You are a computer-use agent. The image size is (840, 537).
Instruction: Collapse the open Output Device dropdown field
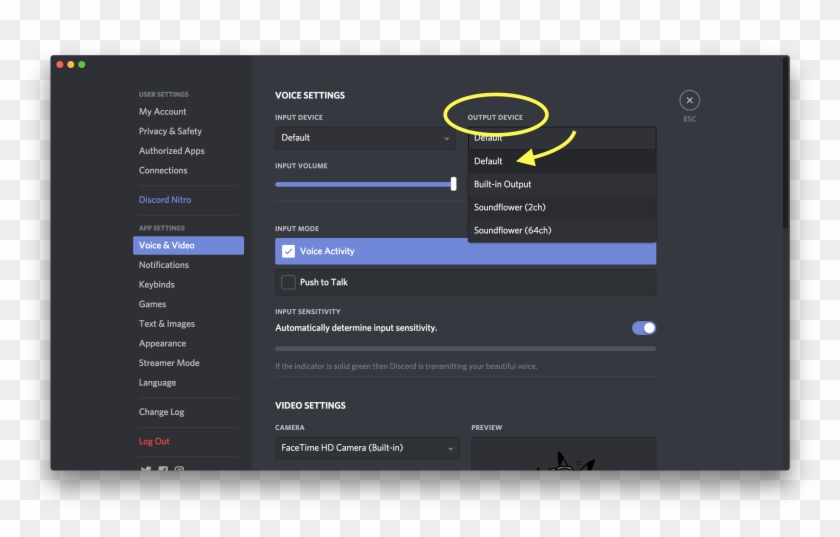(562, 138)
